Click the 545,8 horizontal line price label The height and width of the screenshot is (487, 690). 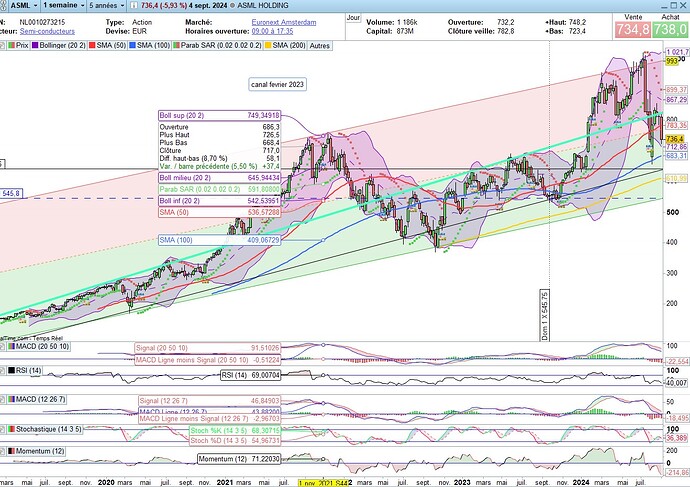pyautogui.click(x=11, y=193)
